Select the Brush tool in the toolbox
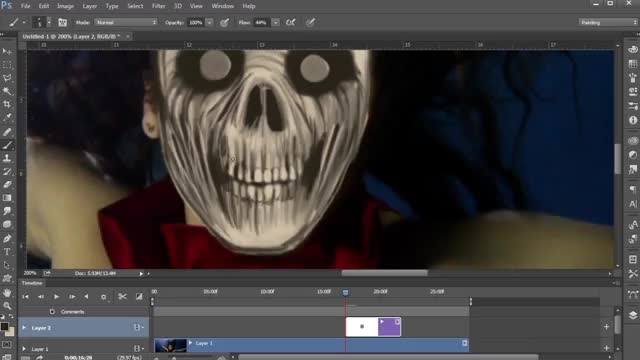Screen dimensions: 640x360 (x=7, y=145)
